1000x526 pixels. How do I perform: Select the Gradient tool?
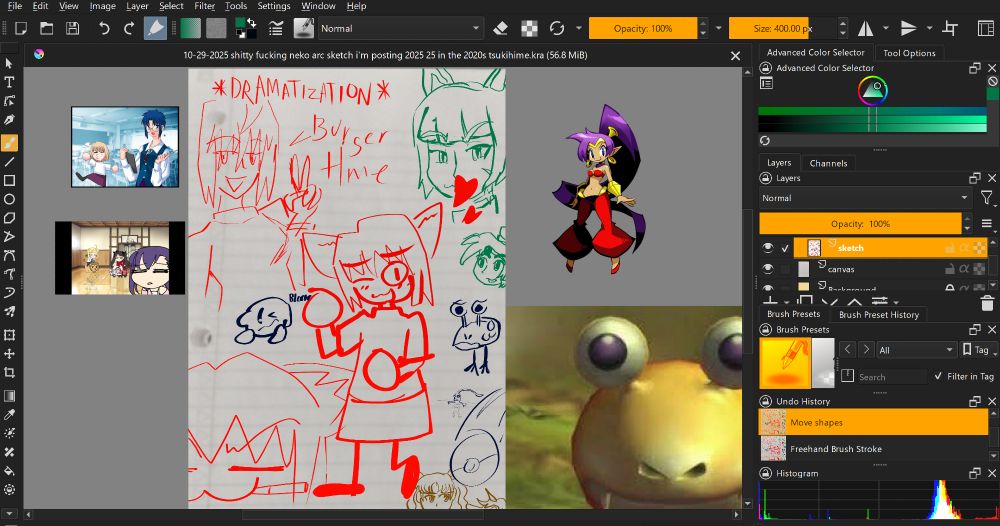(x=9, y=396)
